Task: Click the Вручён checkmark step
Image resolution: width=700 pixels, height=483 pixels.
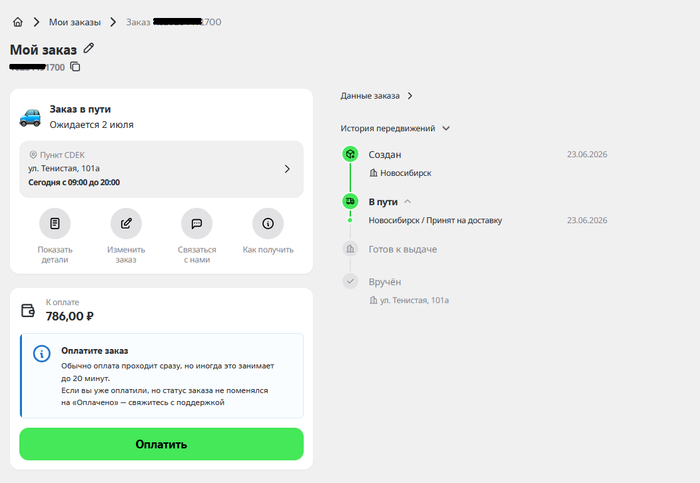Action: (350, 281)
